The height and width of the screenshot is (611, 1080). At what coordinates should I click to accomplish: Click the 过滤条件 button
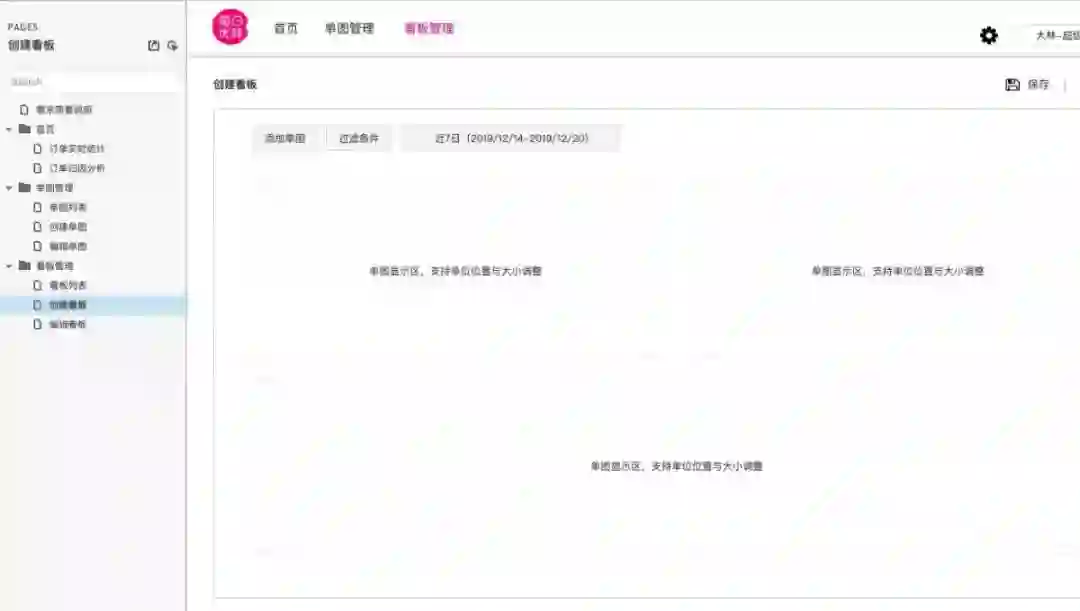pyautogui.click(x=359, y=138)
